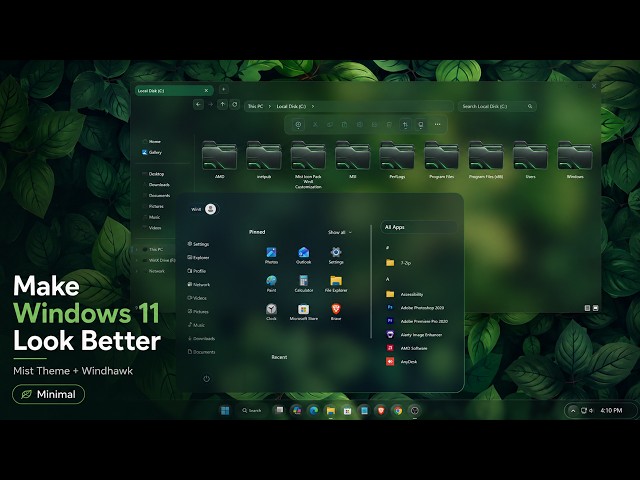Screen dimensions: 640x480
Task: Click the Search Local Disk (C:) field
Action: [497, 106]
